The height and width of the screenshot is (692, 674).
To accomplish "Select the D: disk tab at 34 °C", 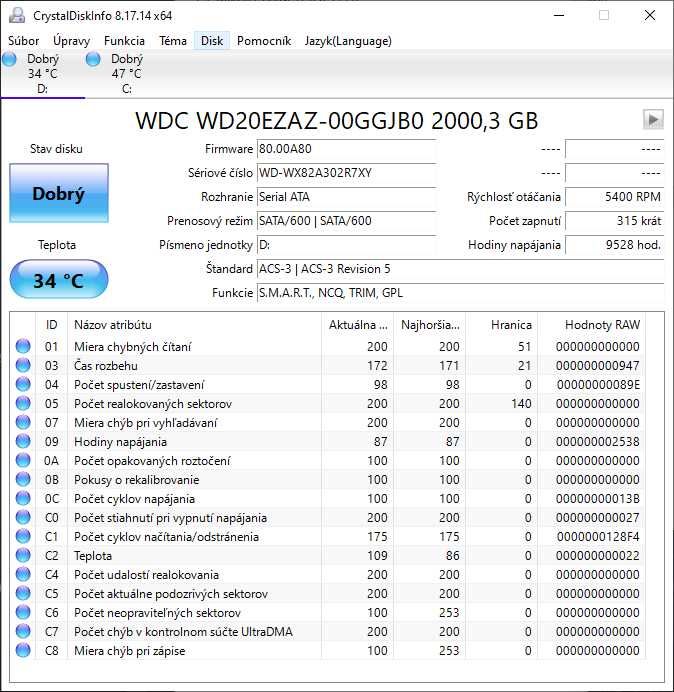I will (x=42, y=74).
